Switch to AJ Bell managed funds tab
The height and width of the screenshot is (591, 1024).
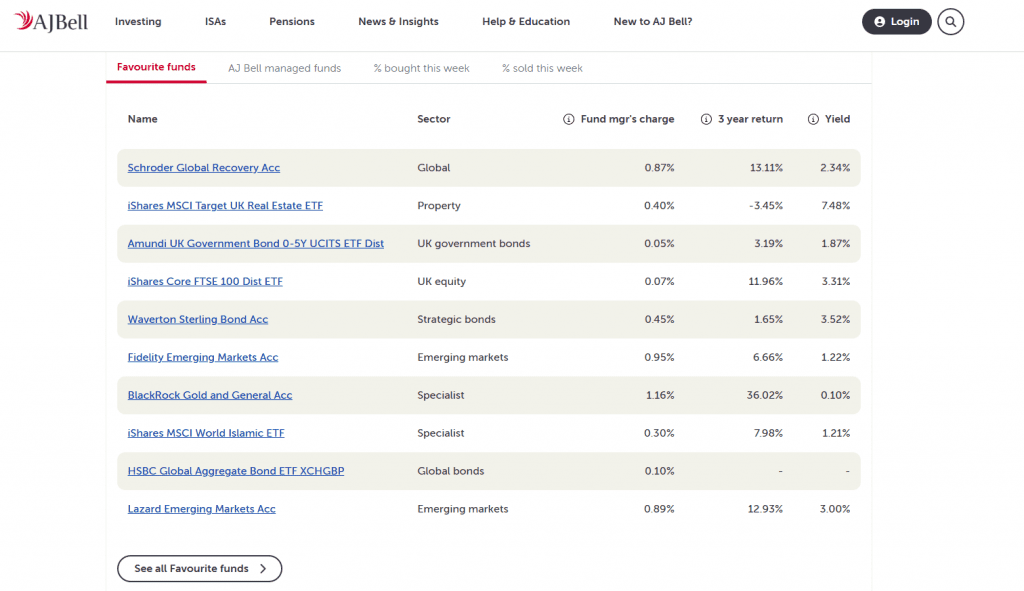click(284, 68)
